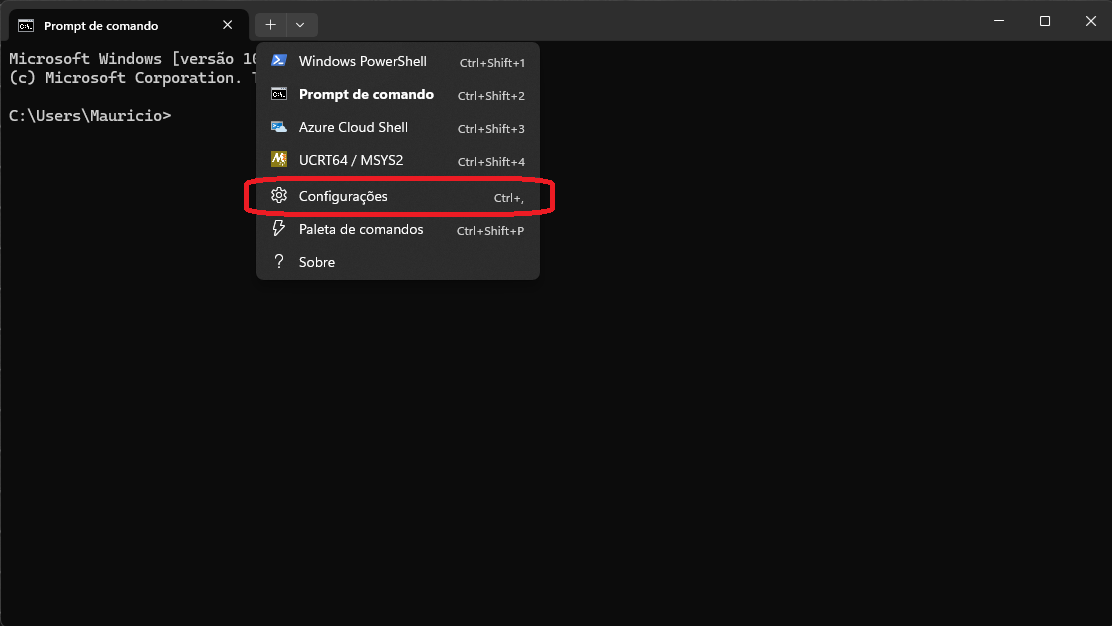Click the cmd icon on the tab
Image resolution: width=1112 pixels, height=626 pixels.
coord(26,26)
